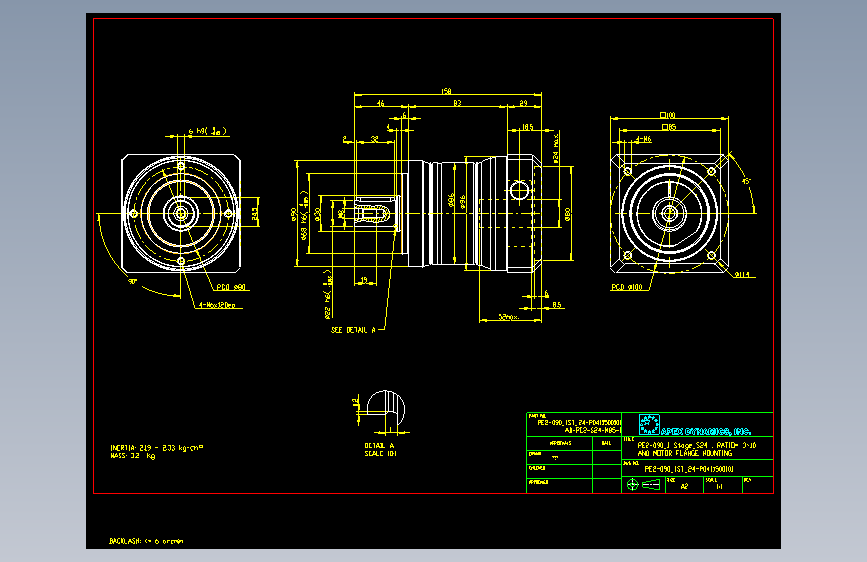The image size is (867, 562).
Task: Click AND MOTOR FLANGE MOUNTING title text
Action: pyautogui.click(x=685, y=453)
